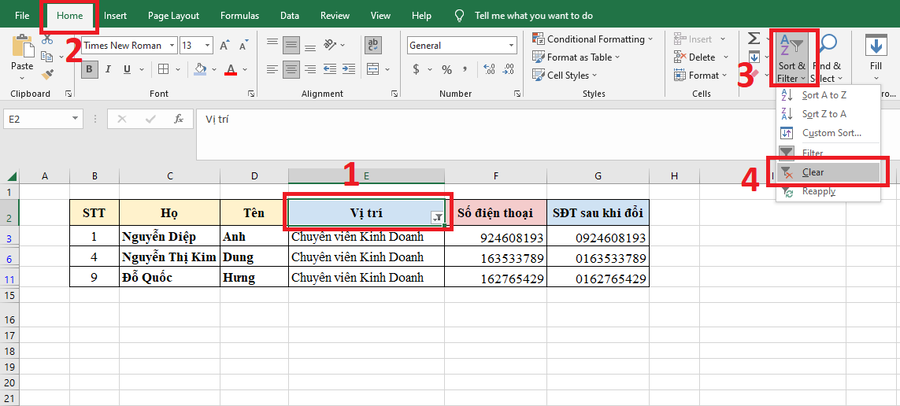Open the File tab

22,16
